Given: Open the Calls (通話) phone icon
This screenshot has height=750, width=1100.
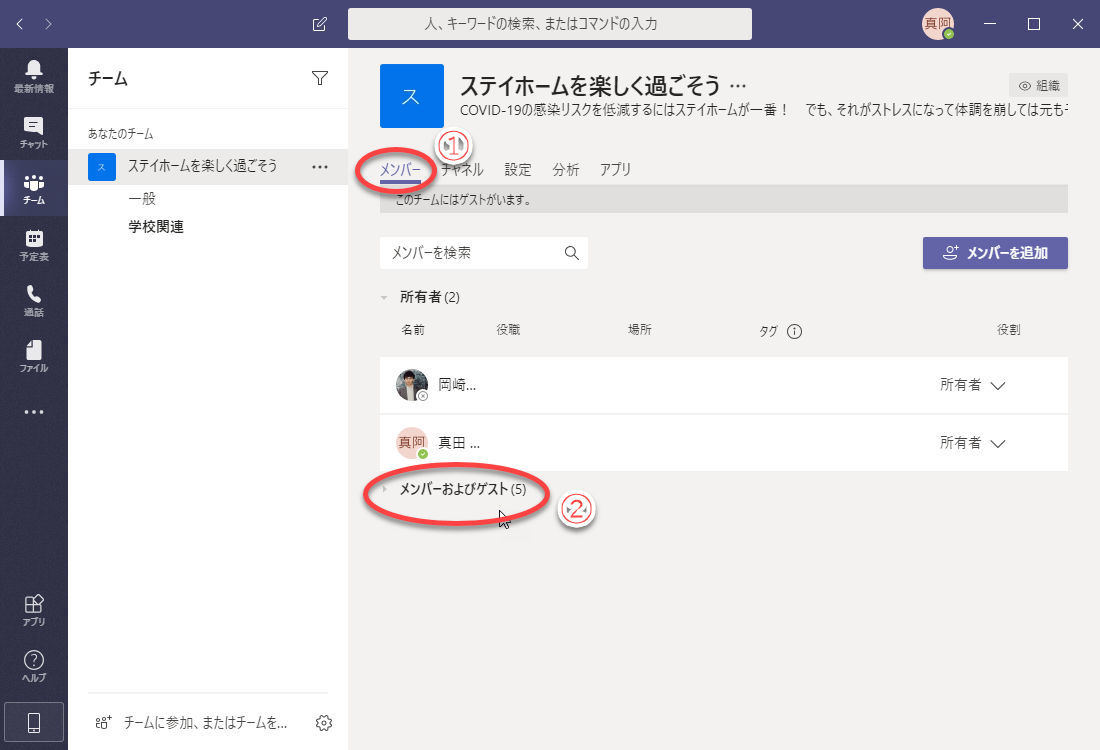Looking at the screenshot, I should pos(34,300).
